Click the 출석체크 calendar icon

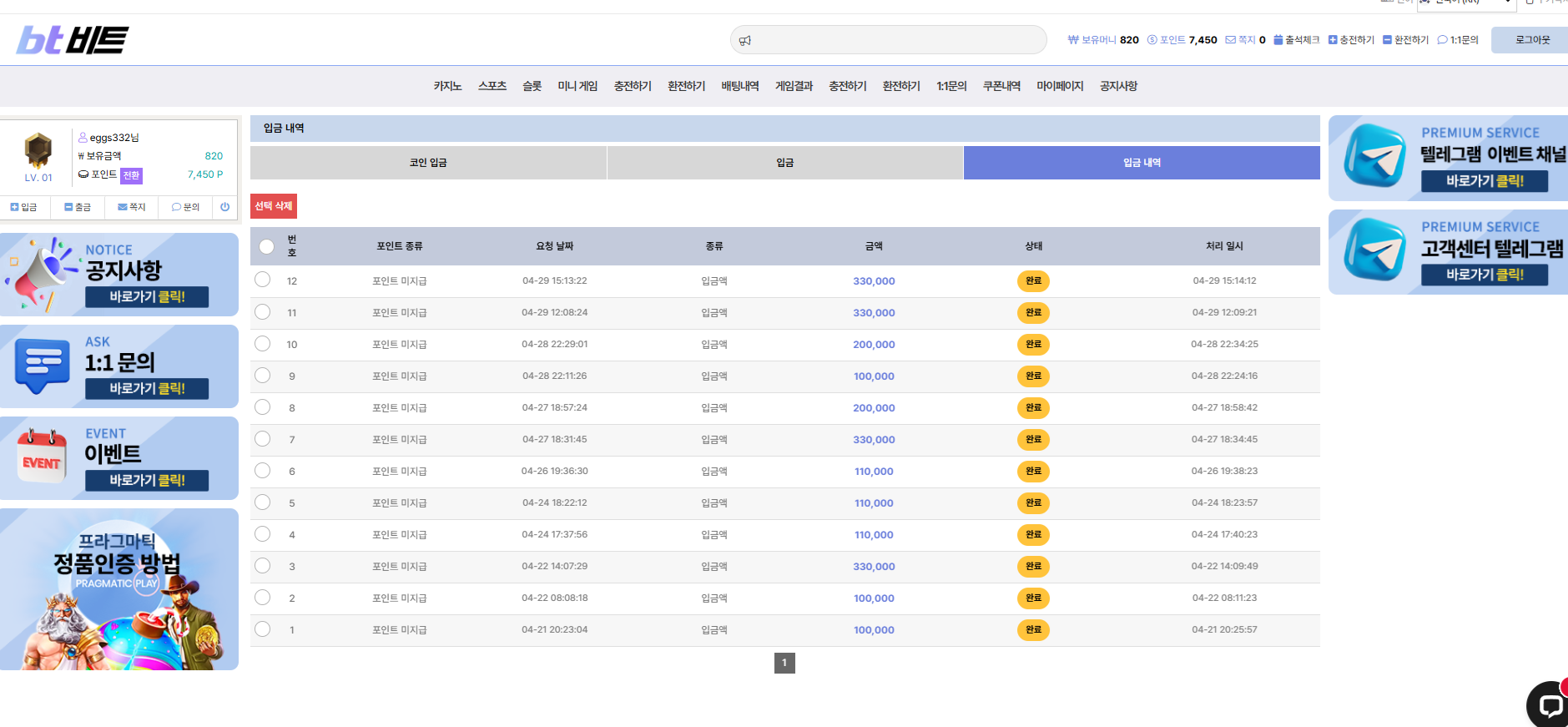pyautogui.click(x=1278, y=40)
